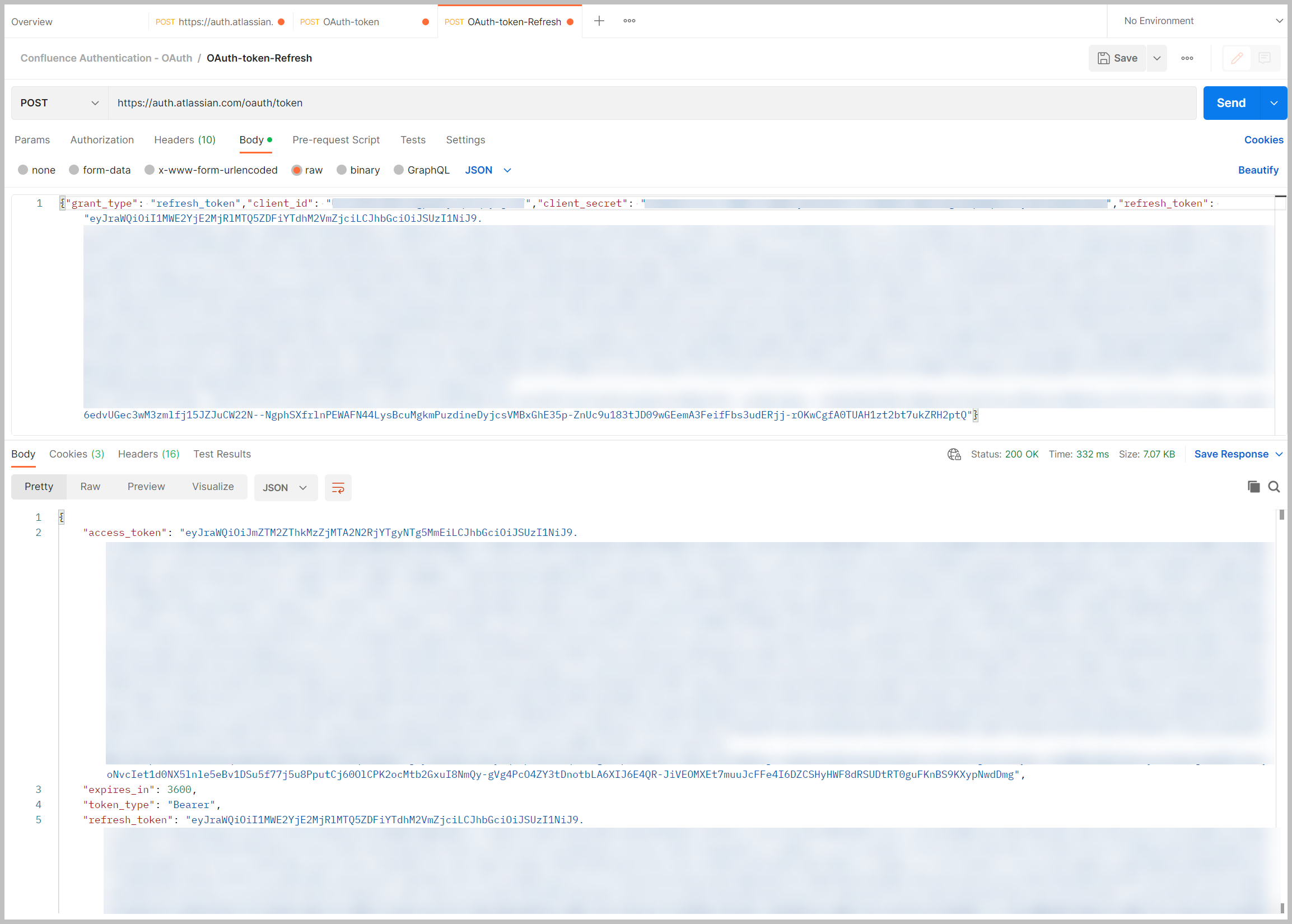
Task: Switch to the Authorization tab
Action: 102,140
